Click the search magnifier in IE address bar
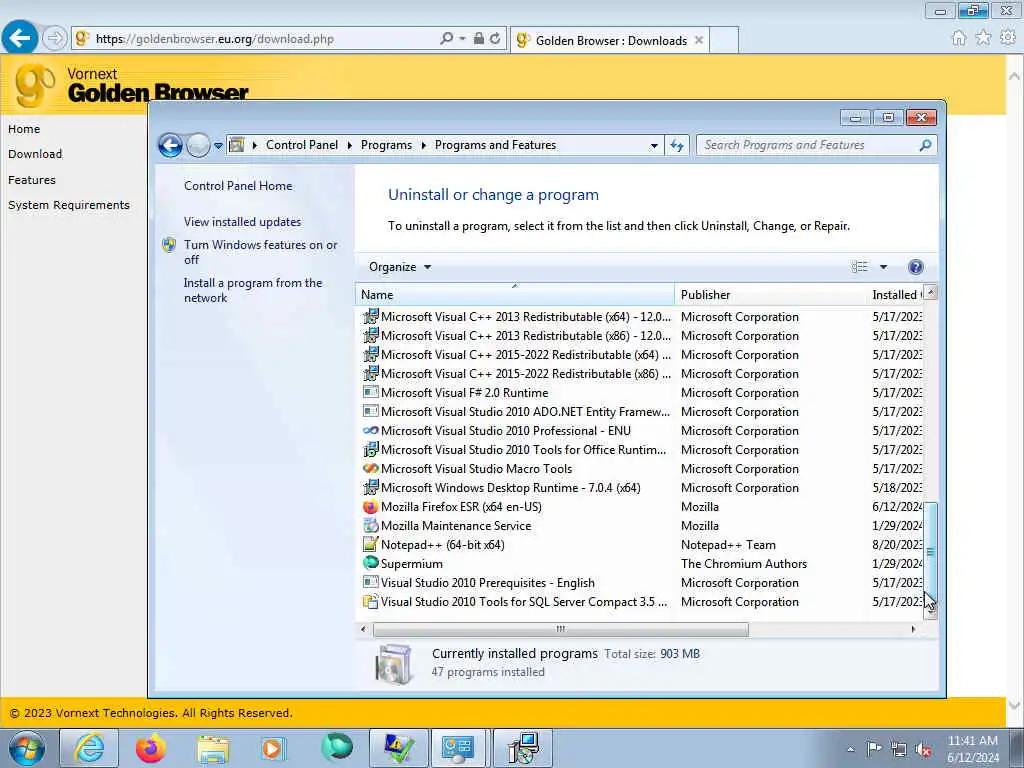 (x=446, y=39)
